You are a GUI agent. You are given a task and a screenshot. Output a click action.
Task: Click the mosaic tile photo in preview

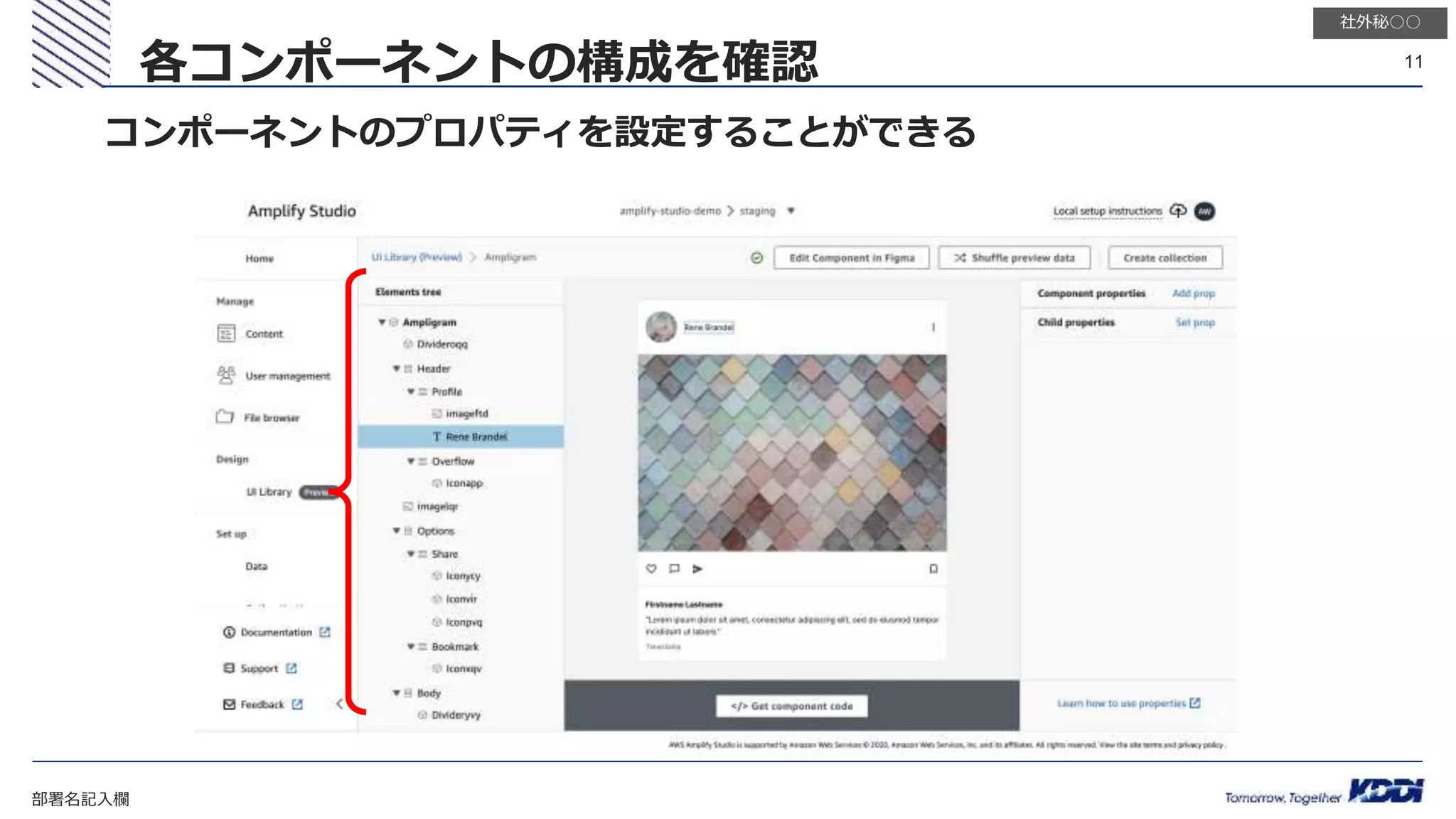click(792, 453)
